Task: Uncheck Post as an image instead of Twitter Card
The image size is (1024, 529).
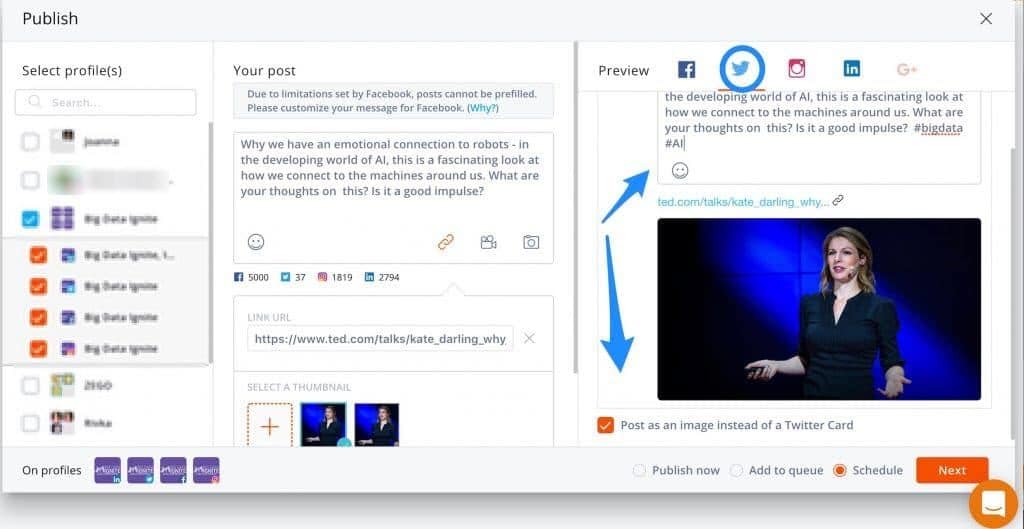Action: 605,425
